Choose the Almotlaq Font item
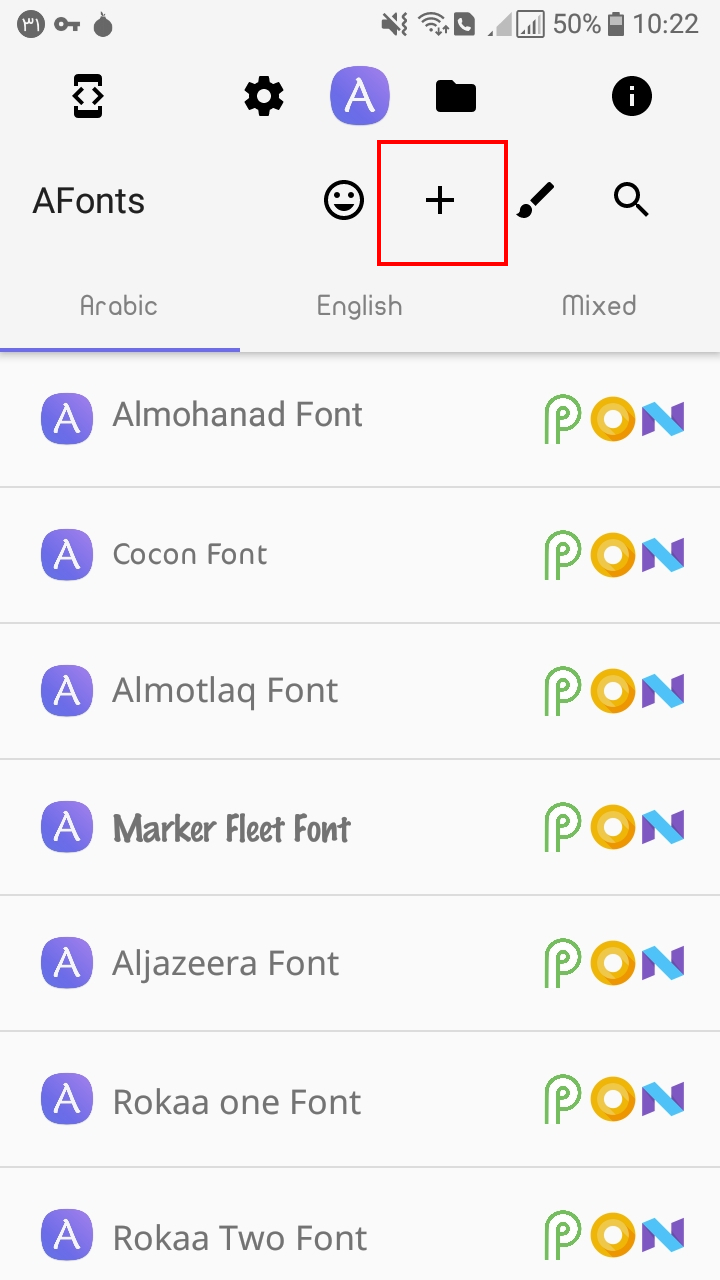Image resolution: width=720 pixels, height=1280 pixels. [225, 691]
